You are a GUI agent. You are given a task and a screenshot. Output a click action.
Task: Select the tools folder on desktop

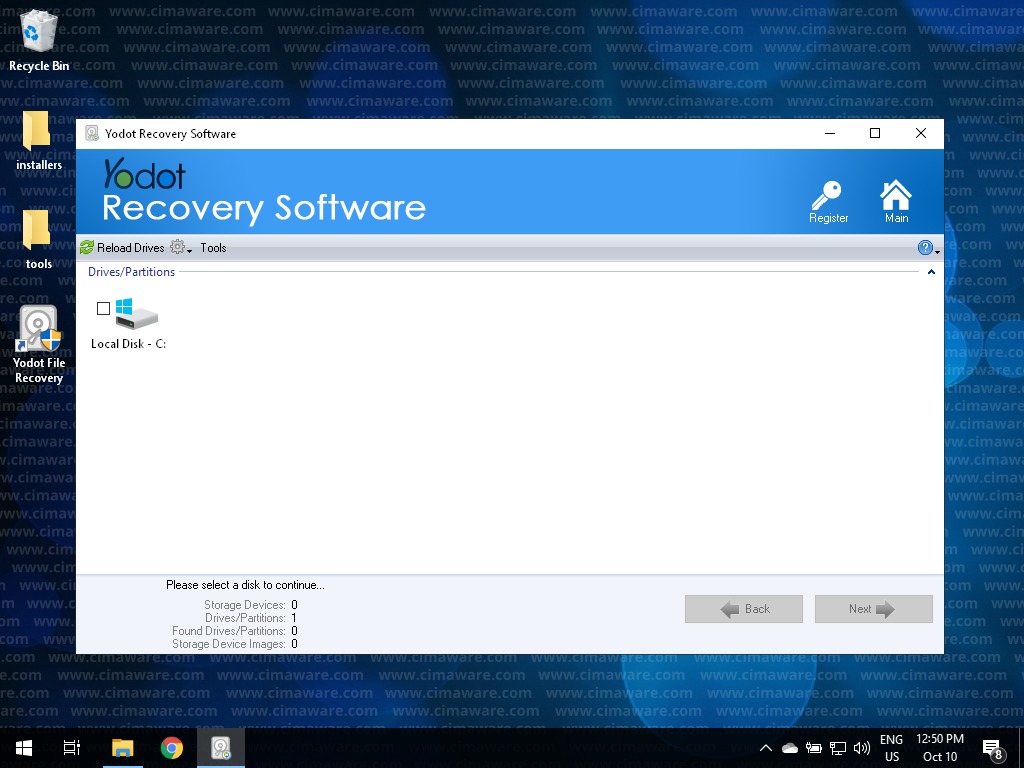click(38, 239)
